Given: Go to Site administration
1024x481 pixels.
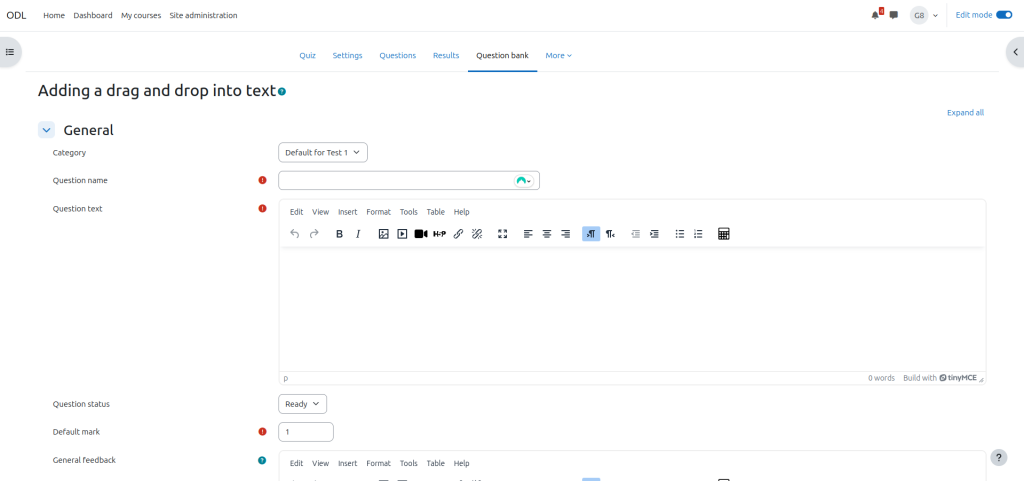Looking at the screenshot, I should pyautogui.click(x=203, y=16).
